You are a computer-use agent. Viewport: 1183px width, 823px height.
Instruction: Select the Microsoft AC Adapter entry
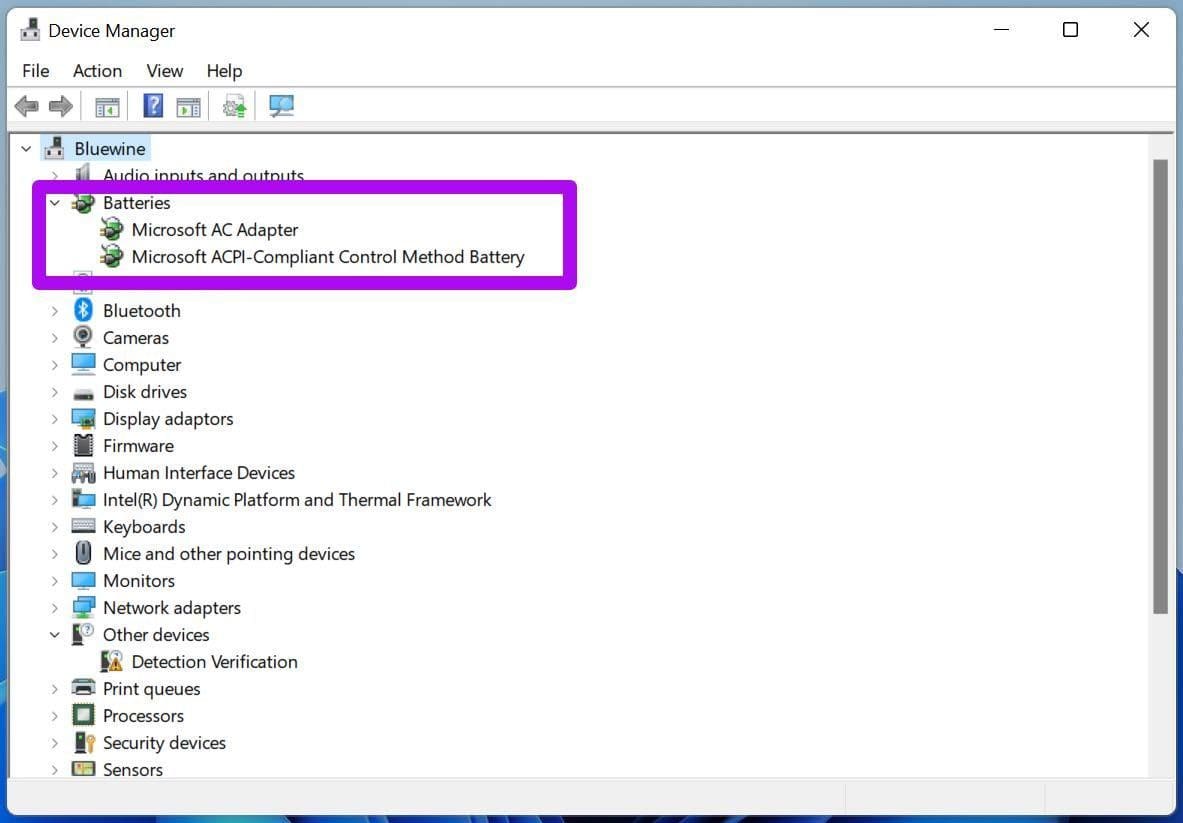[x=214, y=230]
